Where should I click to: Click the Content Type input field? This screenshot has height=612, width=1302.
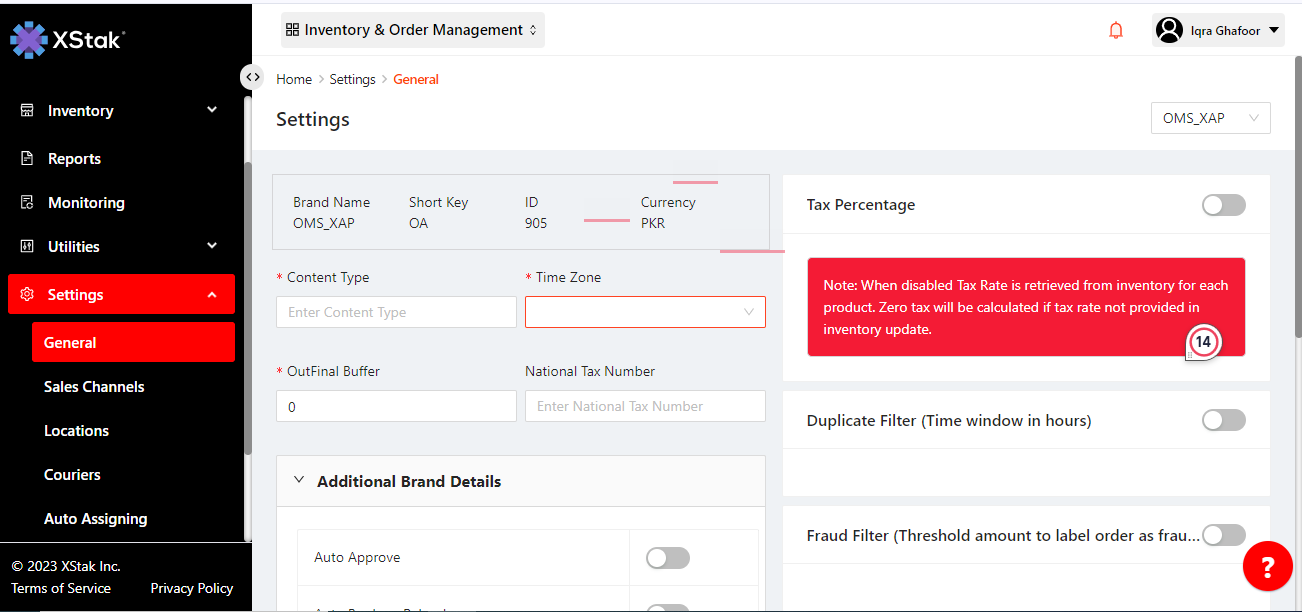(x=396, y=312)
